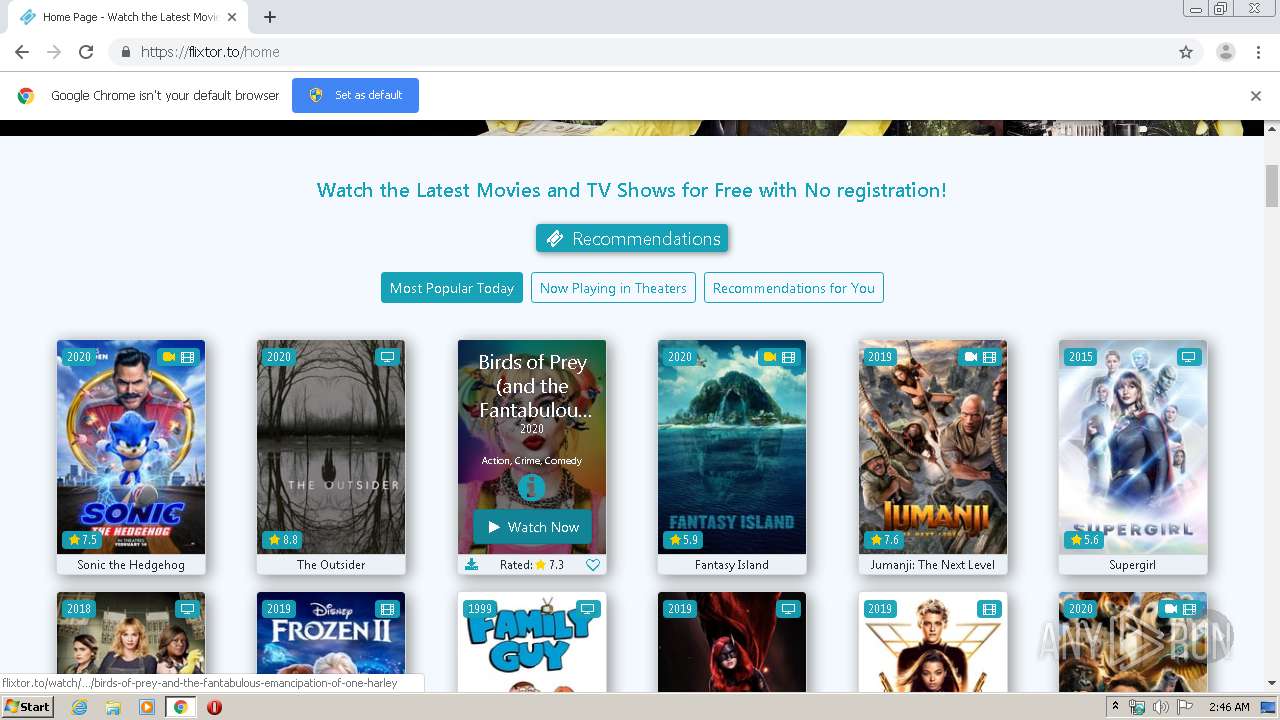Go back to the previous page
This screenshot has height=720, width=1280.
(22, 52)
